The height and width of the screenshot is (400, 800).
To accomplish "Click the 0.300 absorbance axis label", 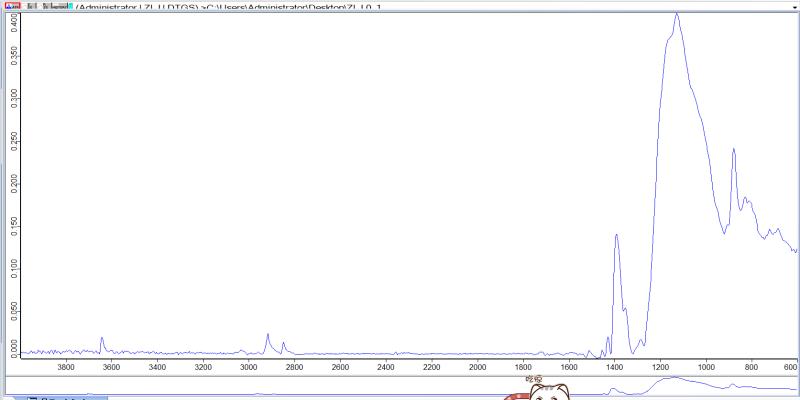I will coord(14,100).
